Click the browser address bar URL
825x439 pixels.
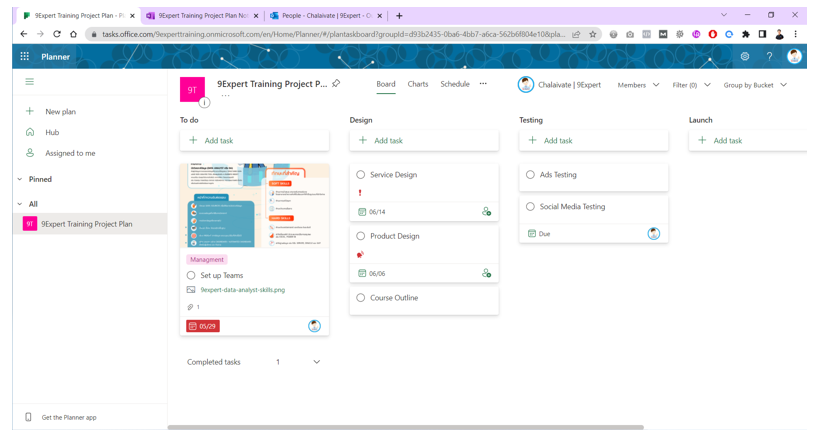coord(334,34)
